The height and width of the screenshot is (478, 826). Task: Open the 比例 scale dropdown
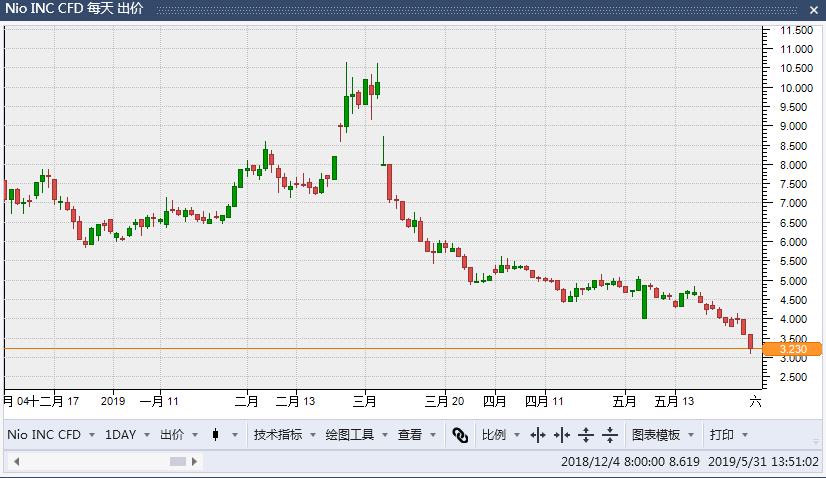(500, 435)
